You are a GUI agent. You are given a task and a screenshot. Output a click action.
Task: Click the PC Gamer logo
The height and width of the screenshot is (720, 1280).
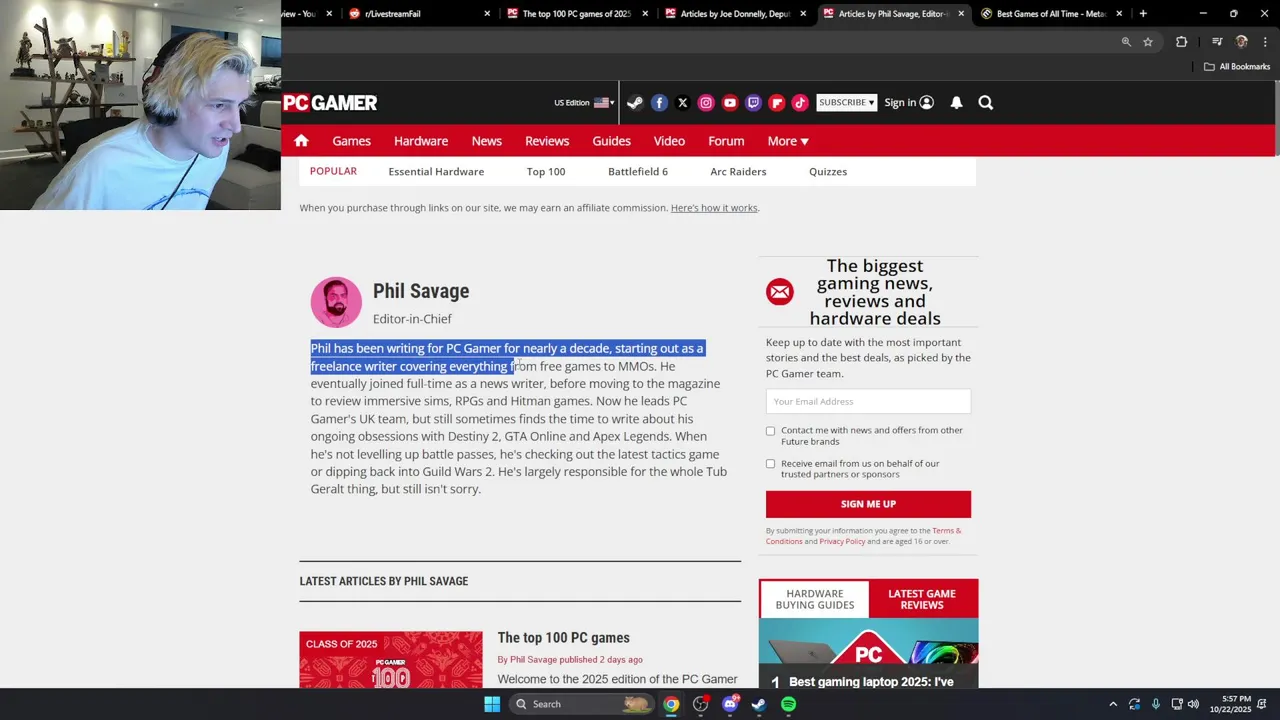[x=330, y=102]
